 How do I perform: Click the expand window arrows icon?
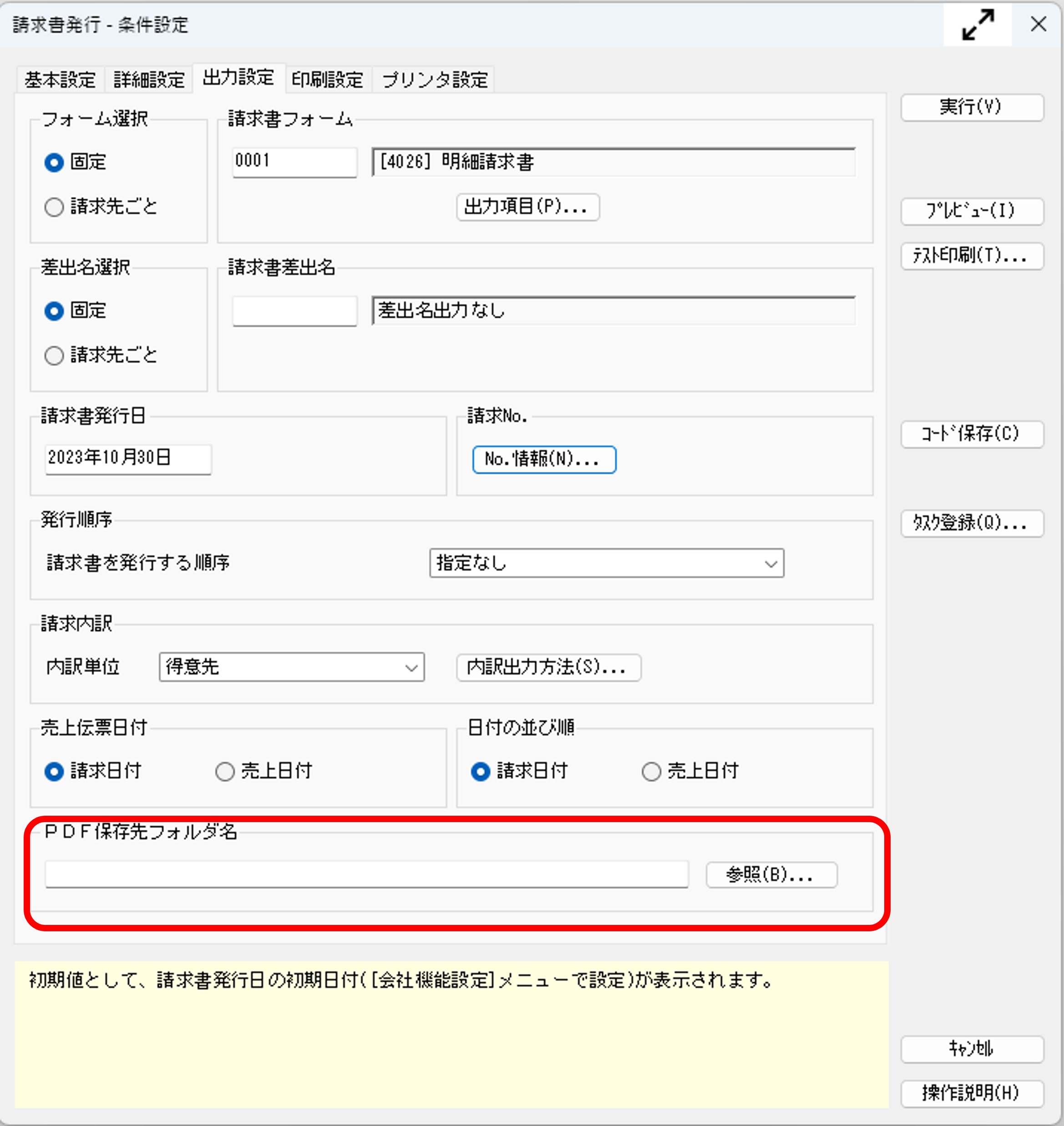[978, 25]
